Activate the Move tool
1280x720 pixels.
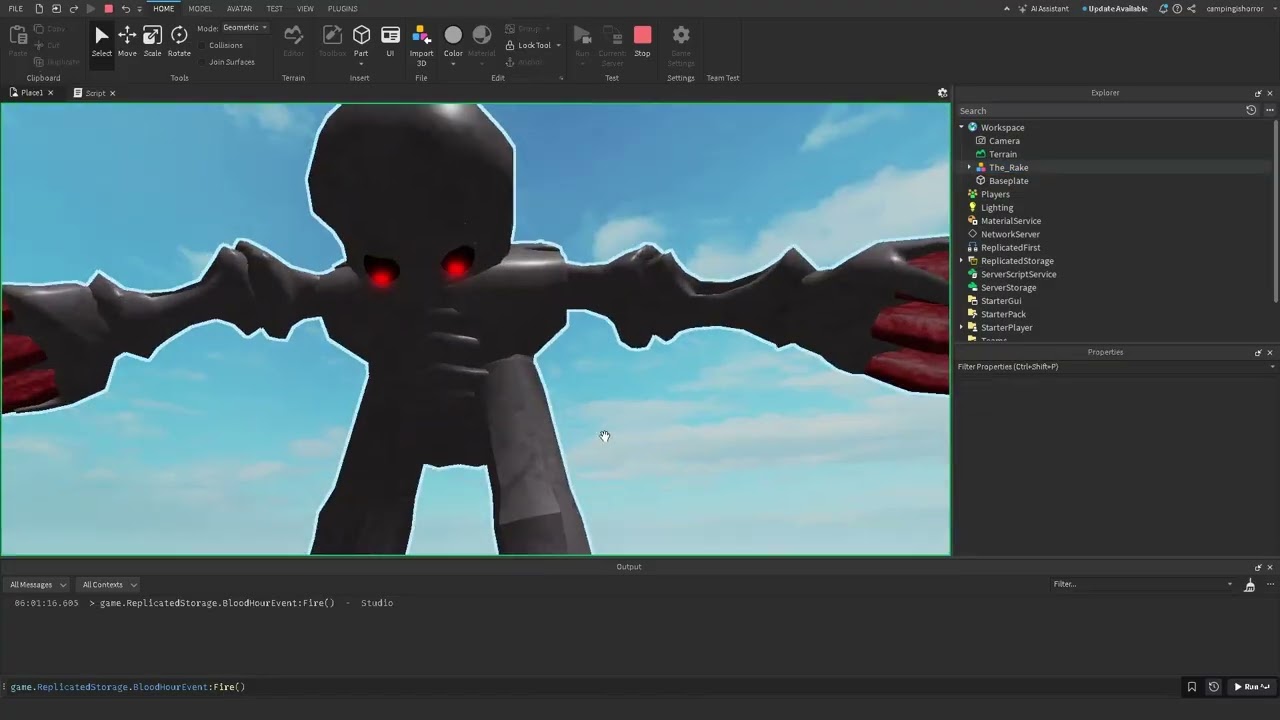pos(127,42)
